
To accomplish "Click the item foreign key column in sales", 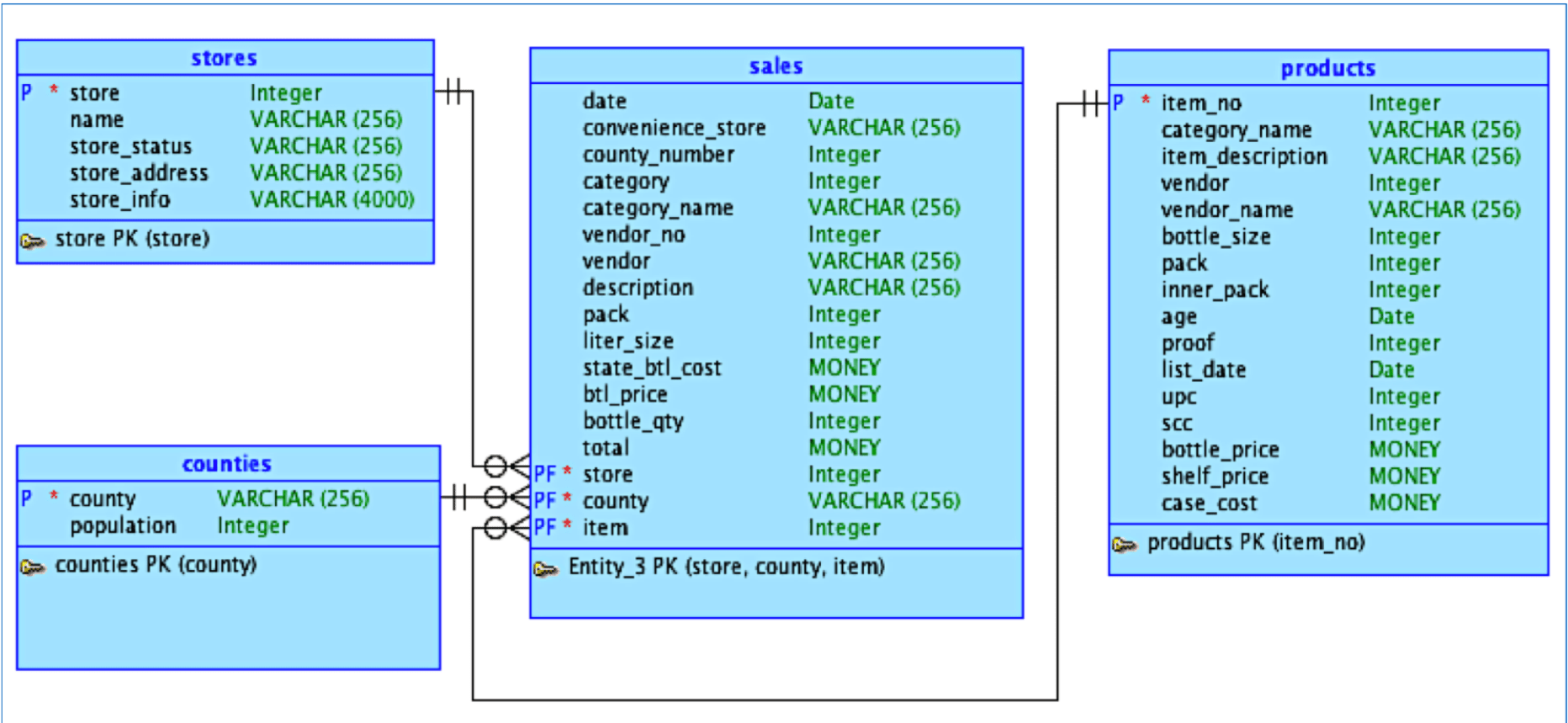I will coord(605,528).
